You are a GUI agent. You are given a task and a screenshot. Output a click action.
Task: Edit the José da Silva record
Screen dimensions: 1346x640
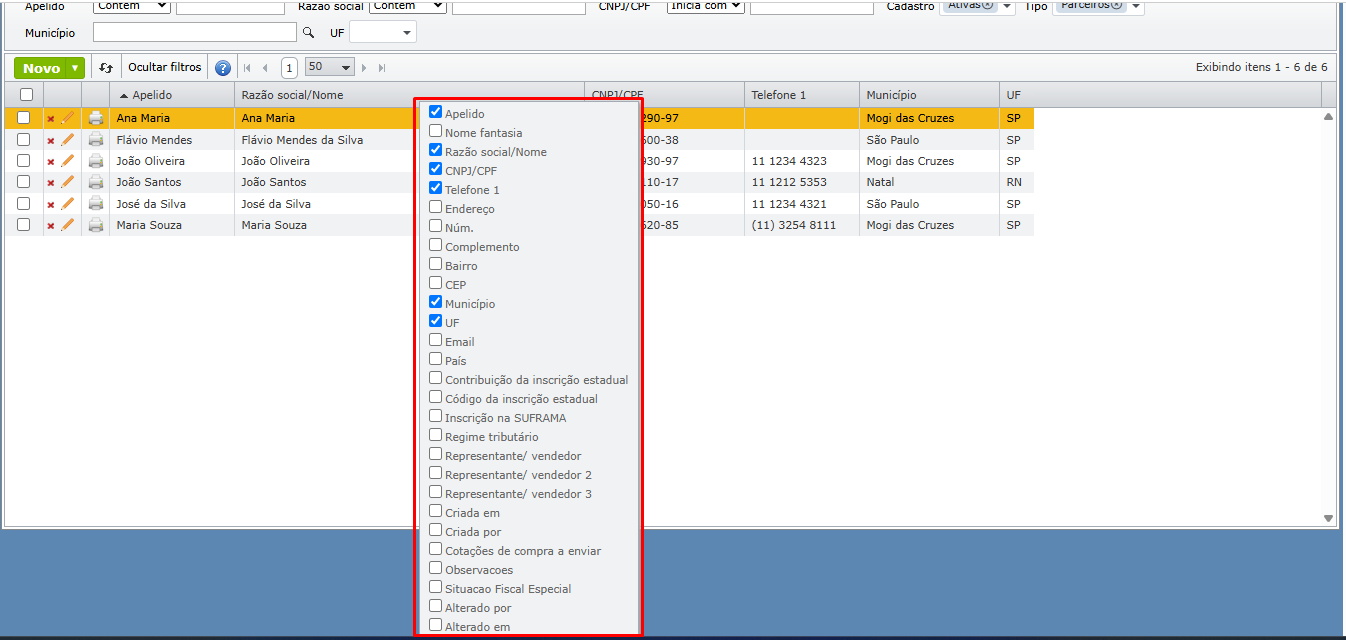coord(68,204)
